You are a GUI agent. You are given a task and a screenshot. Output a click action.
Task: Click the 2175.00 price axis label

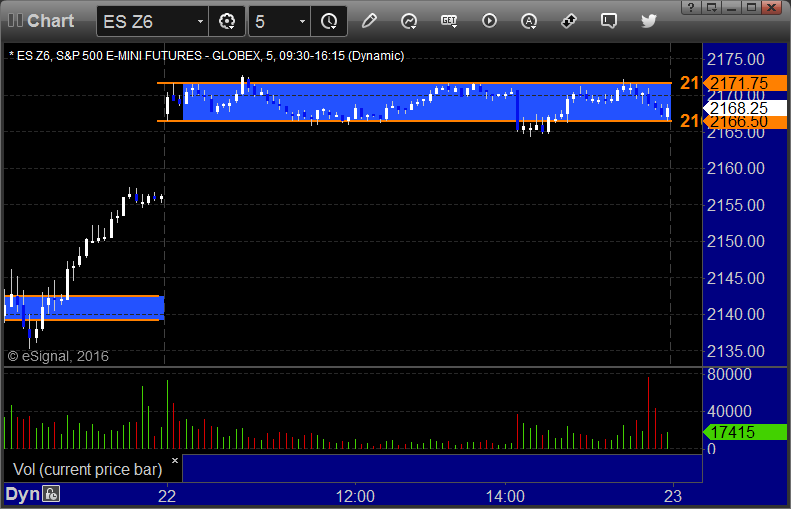pyautogui.click(x=736, y=60)
